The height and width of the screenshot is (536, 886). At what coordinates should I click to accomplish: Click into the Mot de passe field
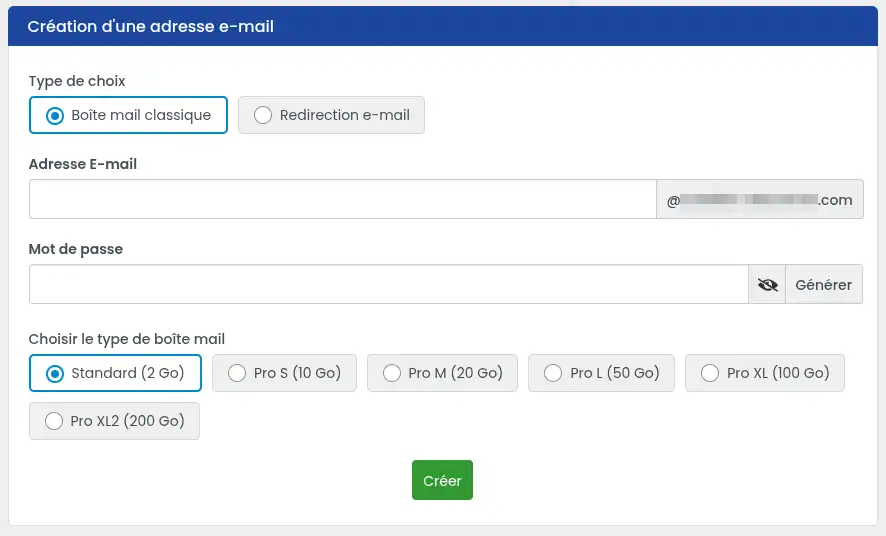pyautogui.click(x=389, y=285)
